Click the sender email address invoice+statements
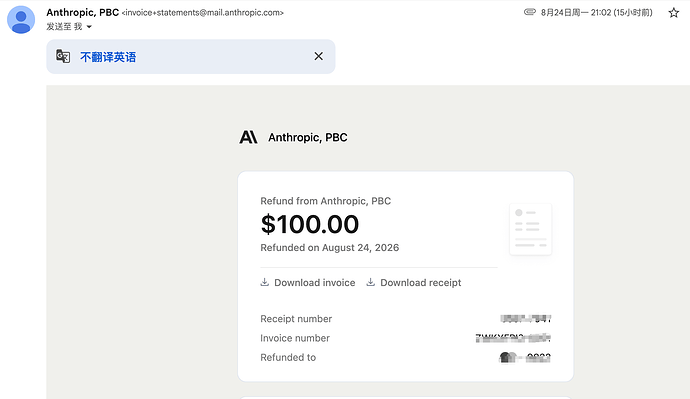Viewport: 690px width, 399px height. [x=202, y=13]
